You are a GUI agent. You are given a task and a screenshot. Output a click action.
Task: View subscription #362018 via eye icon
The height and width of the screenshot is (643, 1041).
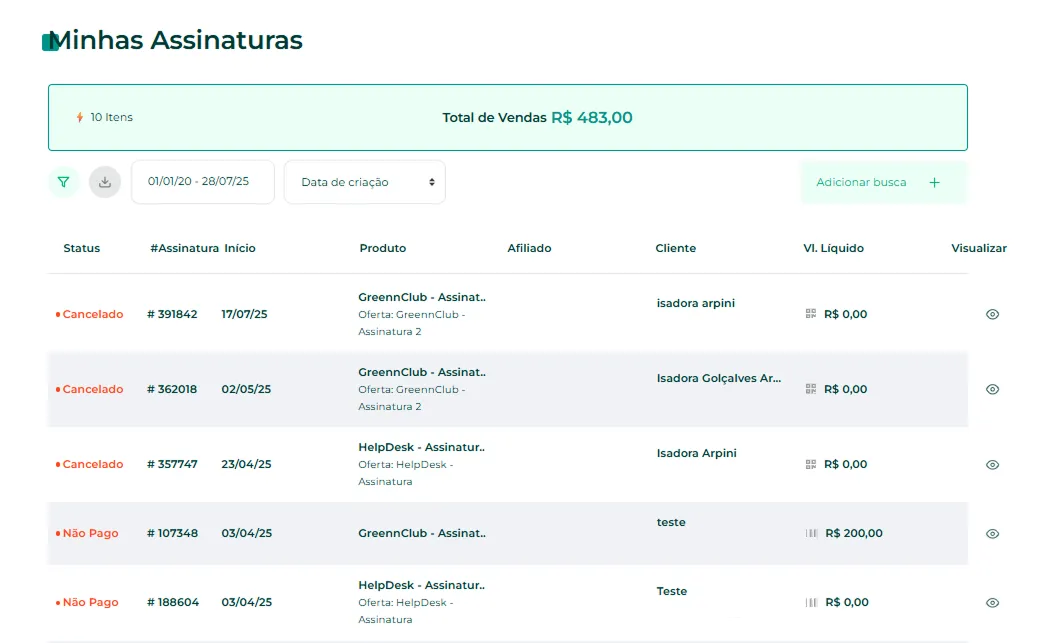[x=992, y=390]
